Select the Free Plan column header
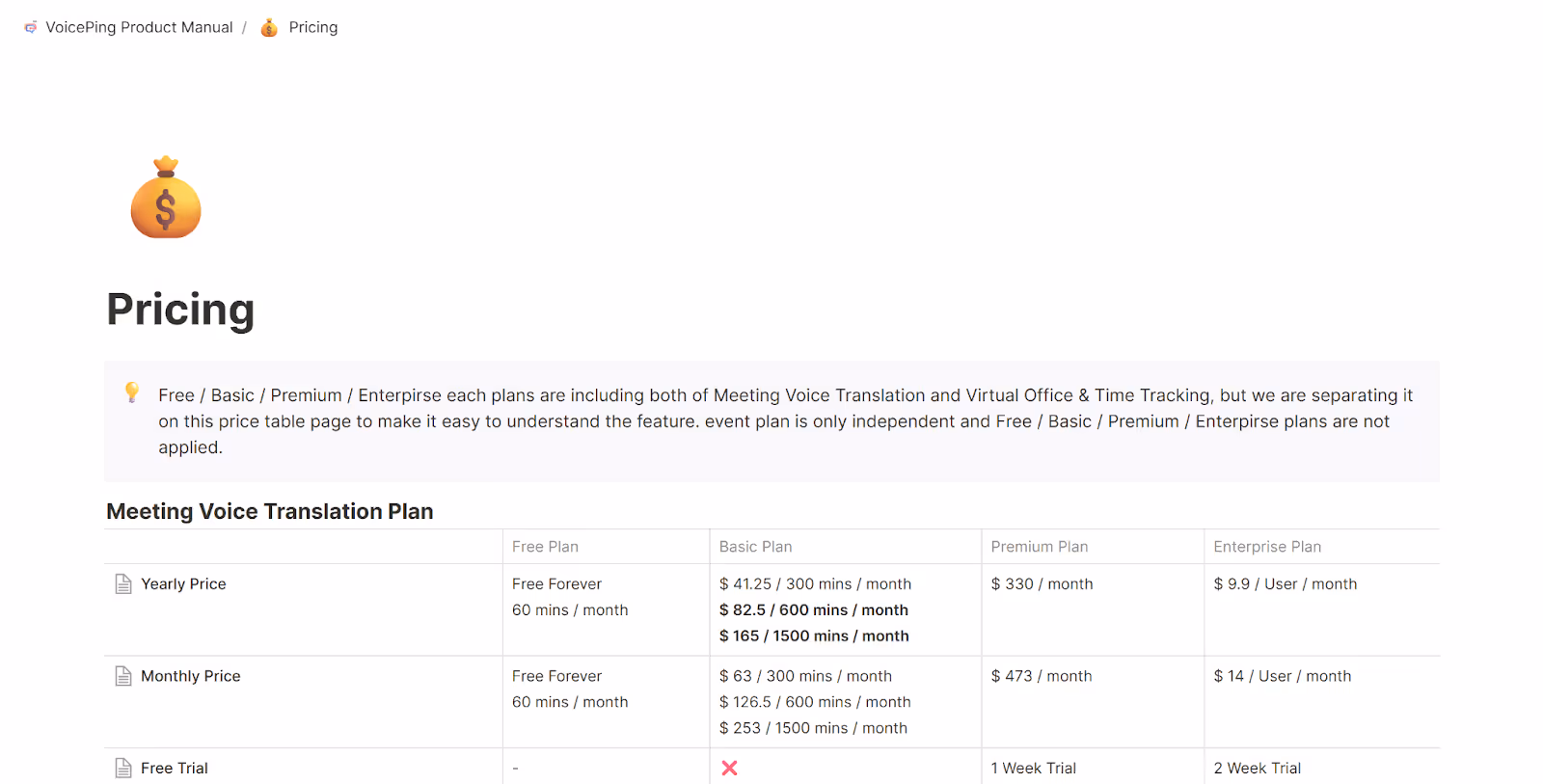The width and height of the screenshot is (1543, 784). click(545, 547)
